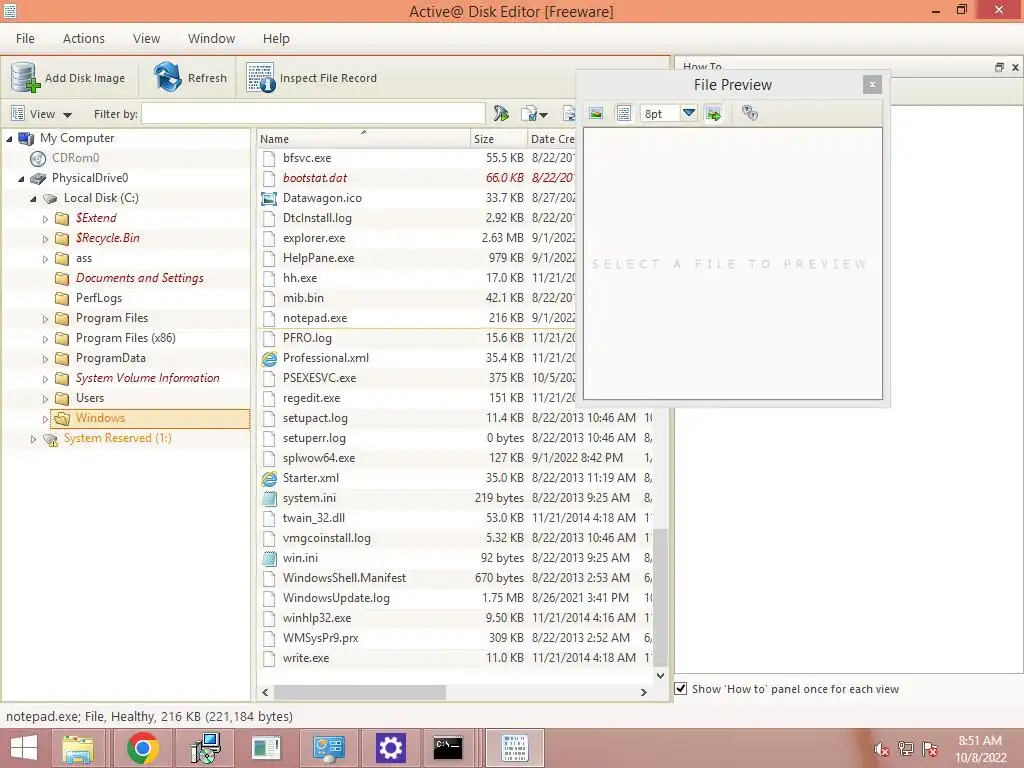Sort list by Name column header

pyautogui.click(x=363, y=138)
